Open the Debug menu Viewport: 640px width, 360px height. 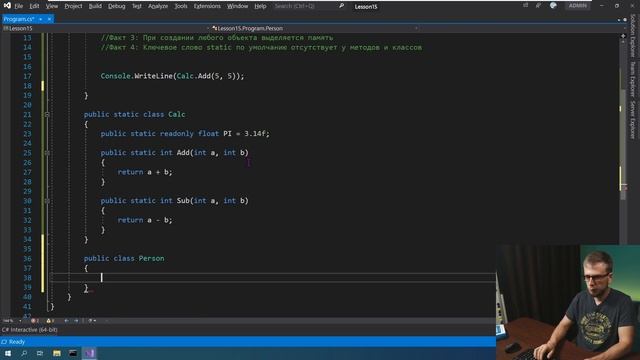click(x=116, y=6)
